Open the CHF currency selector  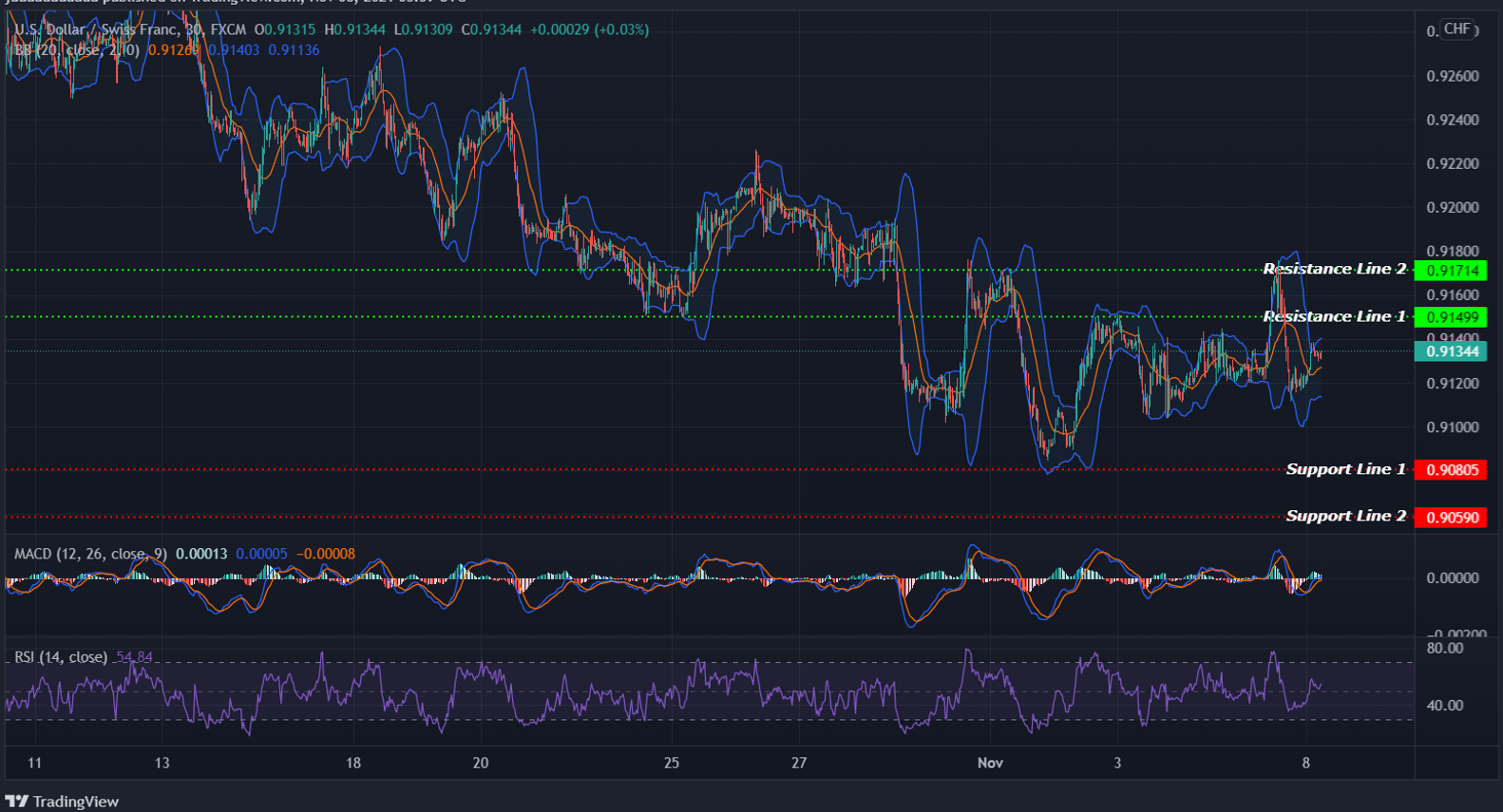[1457, 29]
